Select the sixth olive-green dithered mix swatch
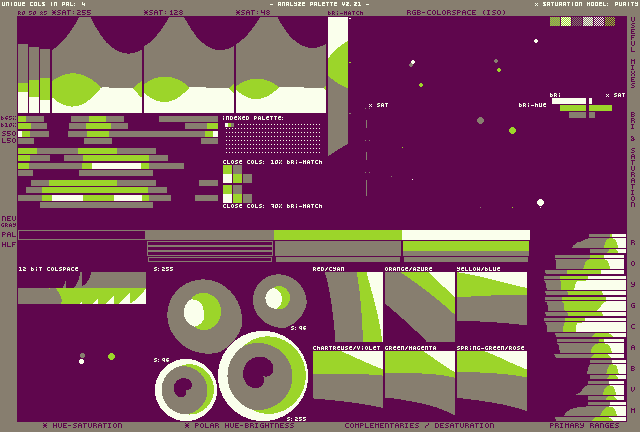640x432 pixels. click(x=610, y=21)
